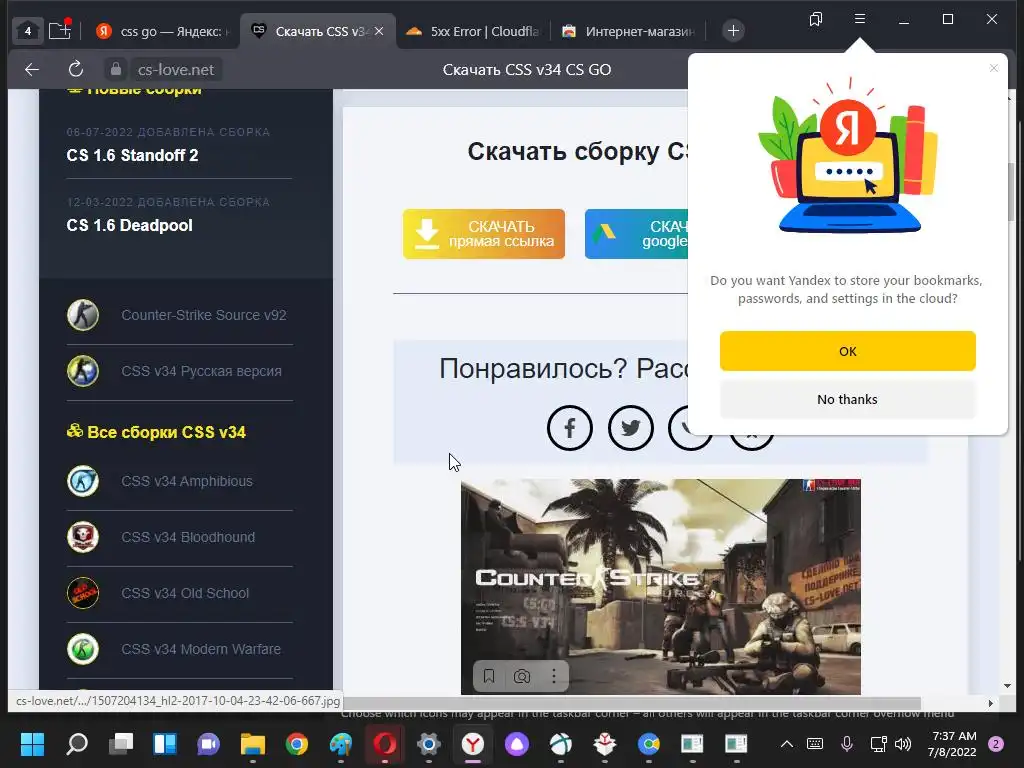
Task: Expand the system tray hidden icons chevron
Action: [787, 743]
